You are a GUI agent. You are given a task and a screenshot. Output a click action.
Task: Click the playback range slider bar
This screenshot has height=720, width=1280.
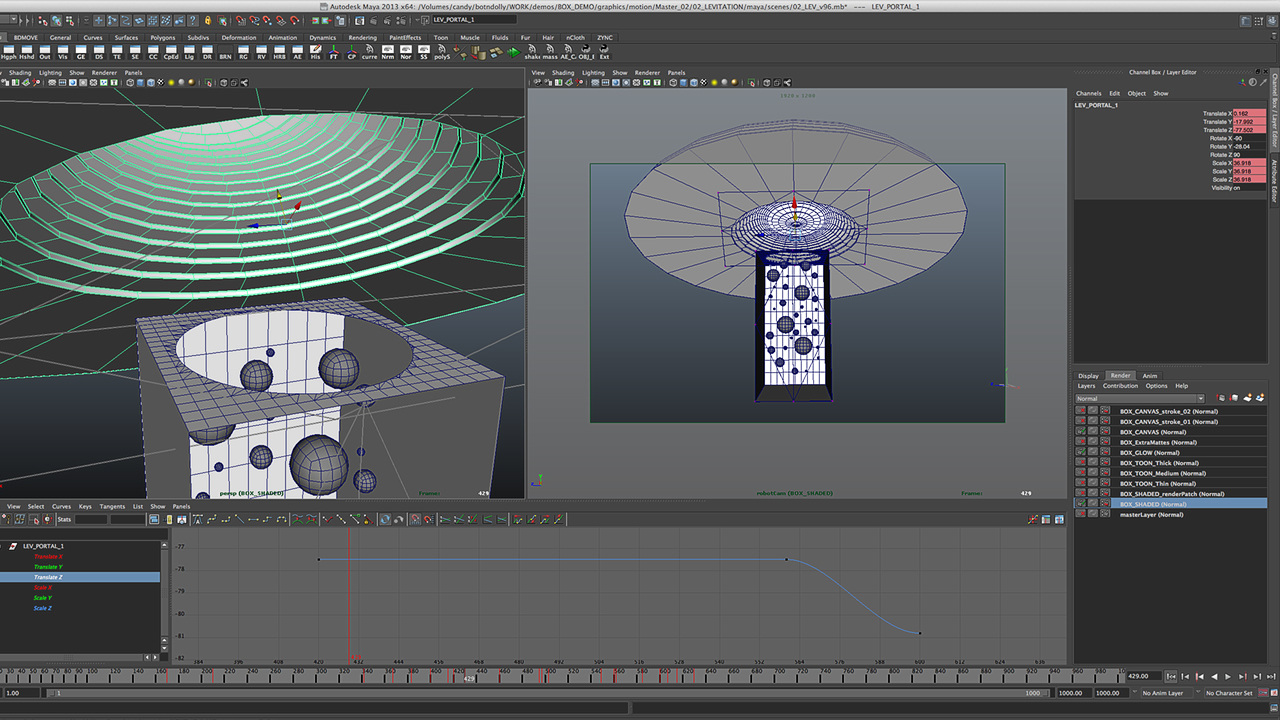coord(540,693)
